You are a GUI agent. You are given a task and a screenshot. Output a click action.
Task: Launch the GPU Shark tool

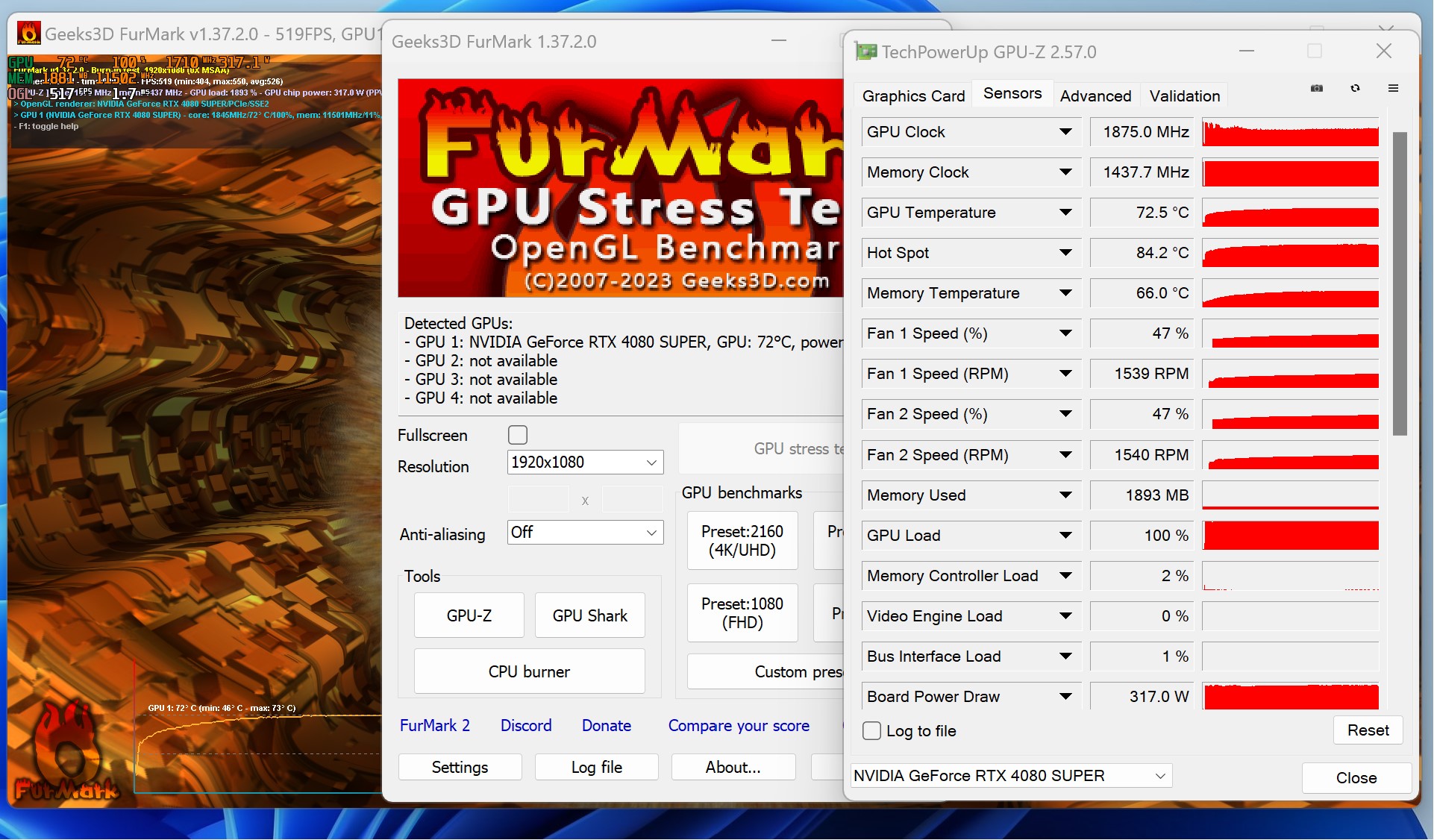click(590, 615)
